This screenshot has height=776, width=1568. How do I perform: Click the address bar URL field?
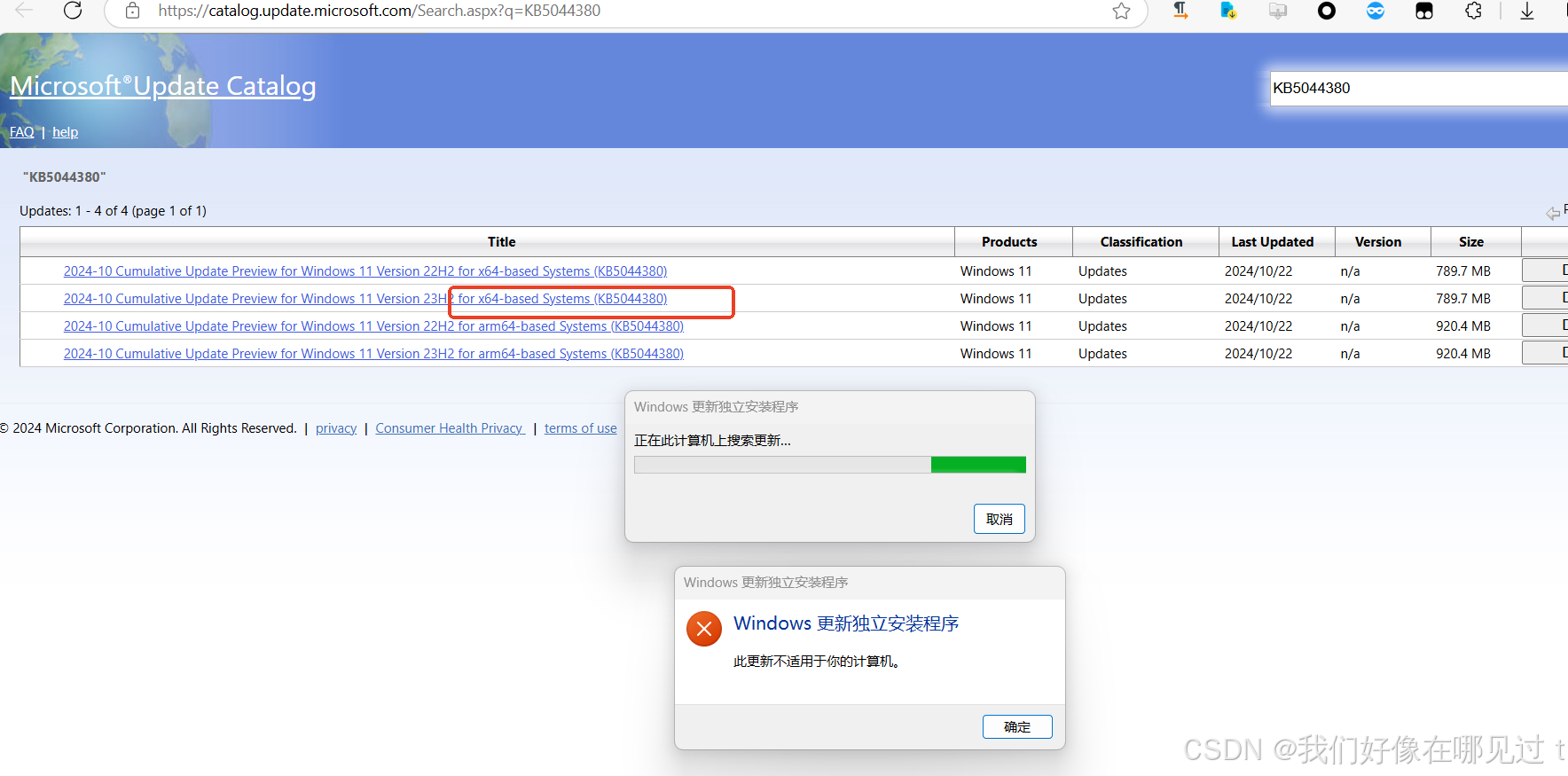625,11
